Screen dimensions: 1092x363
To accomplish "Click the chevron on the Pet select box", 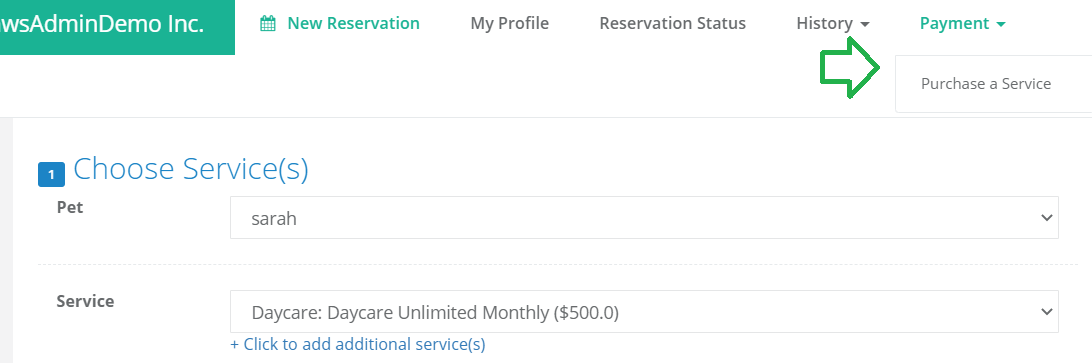I will [x=1046, y=218].
